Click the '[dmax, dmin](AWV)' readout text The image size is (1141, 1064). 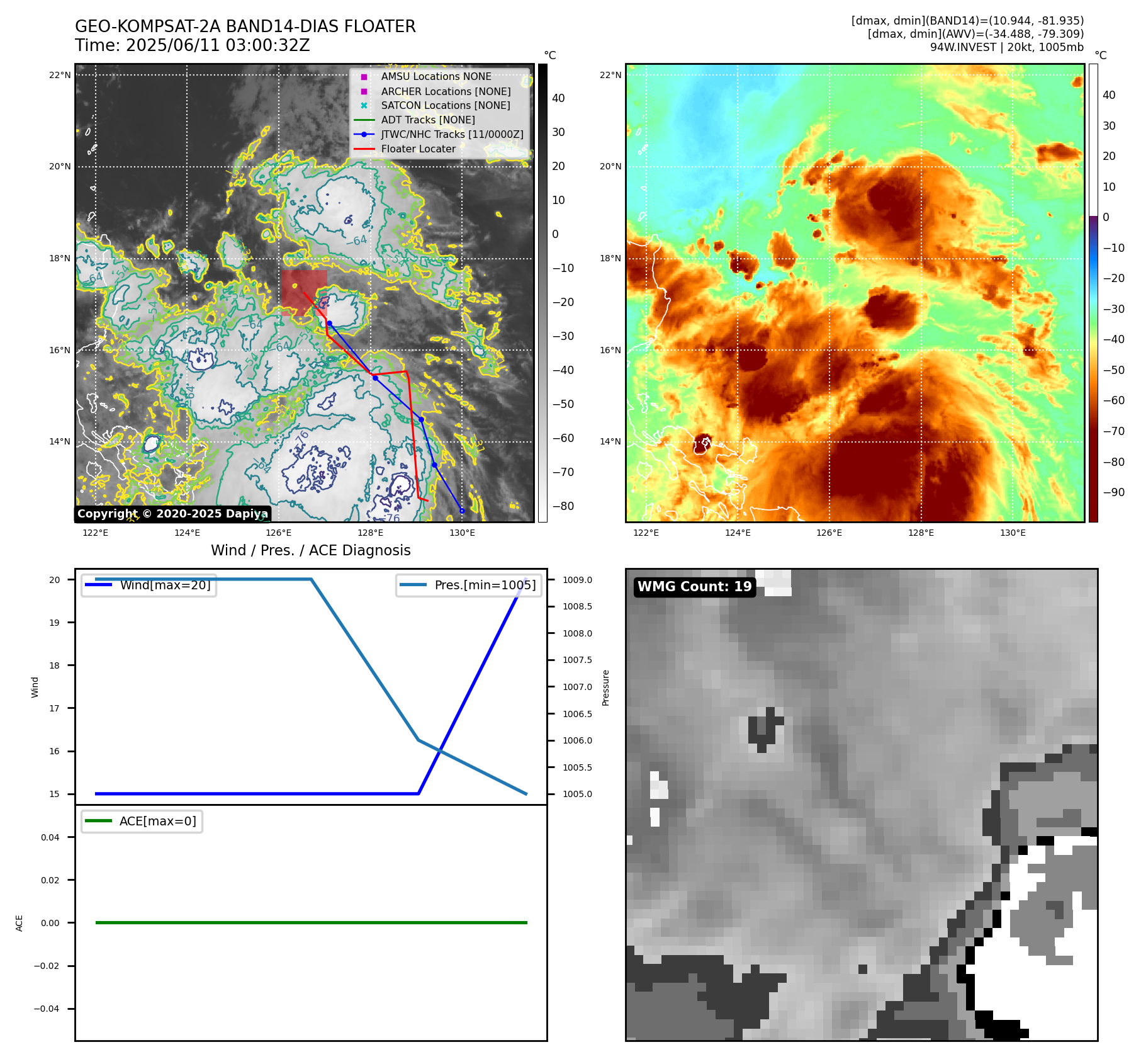point(976,34)
